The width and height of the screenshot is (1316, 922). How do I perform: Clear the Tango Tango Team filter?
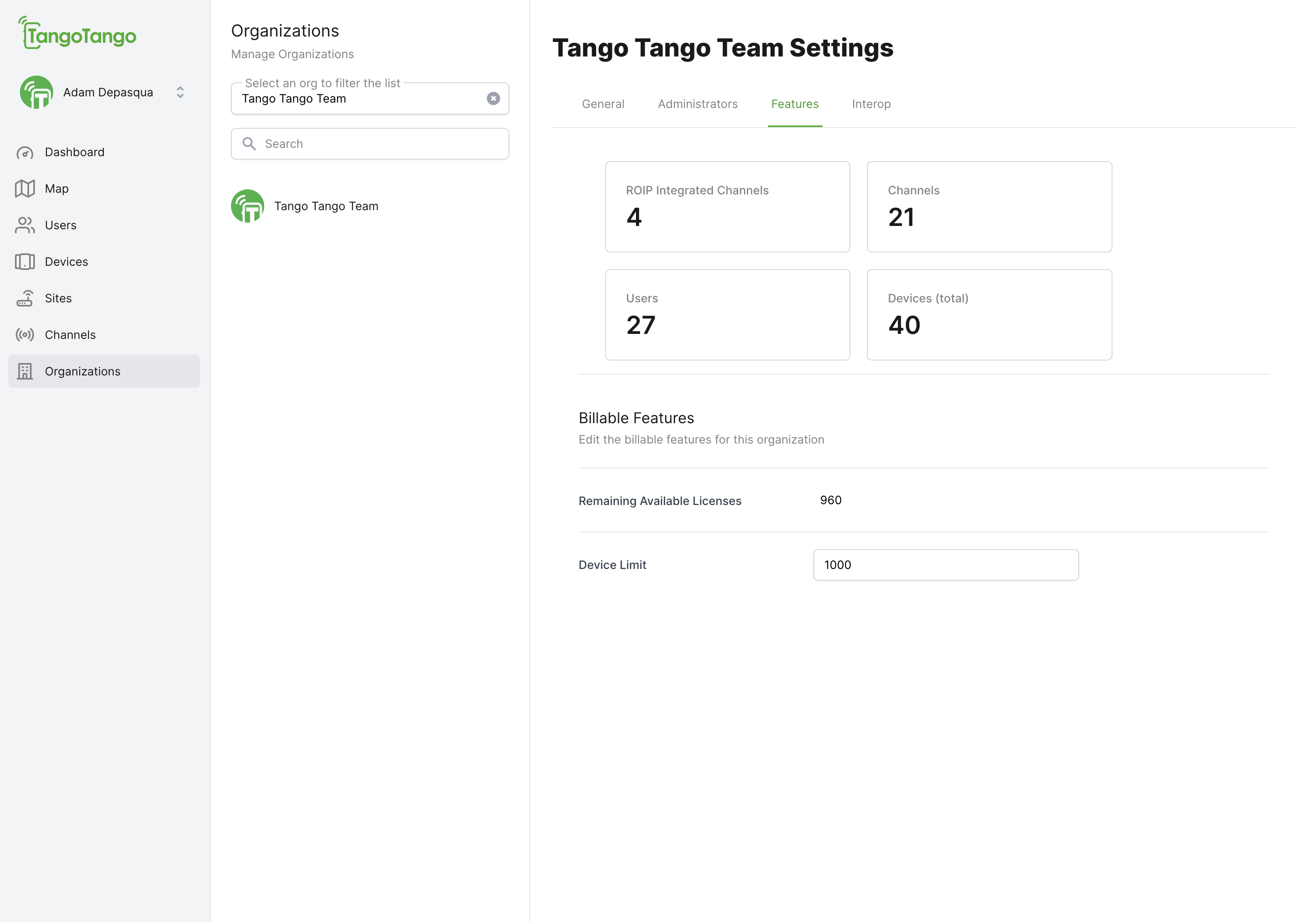point(493,98)
